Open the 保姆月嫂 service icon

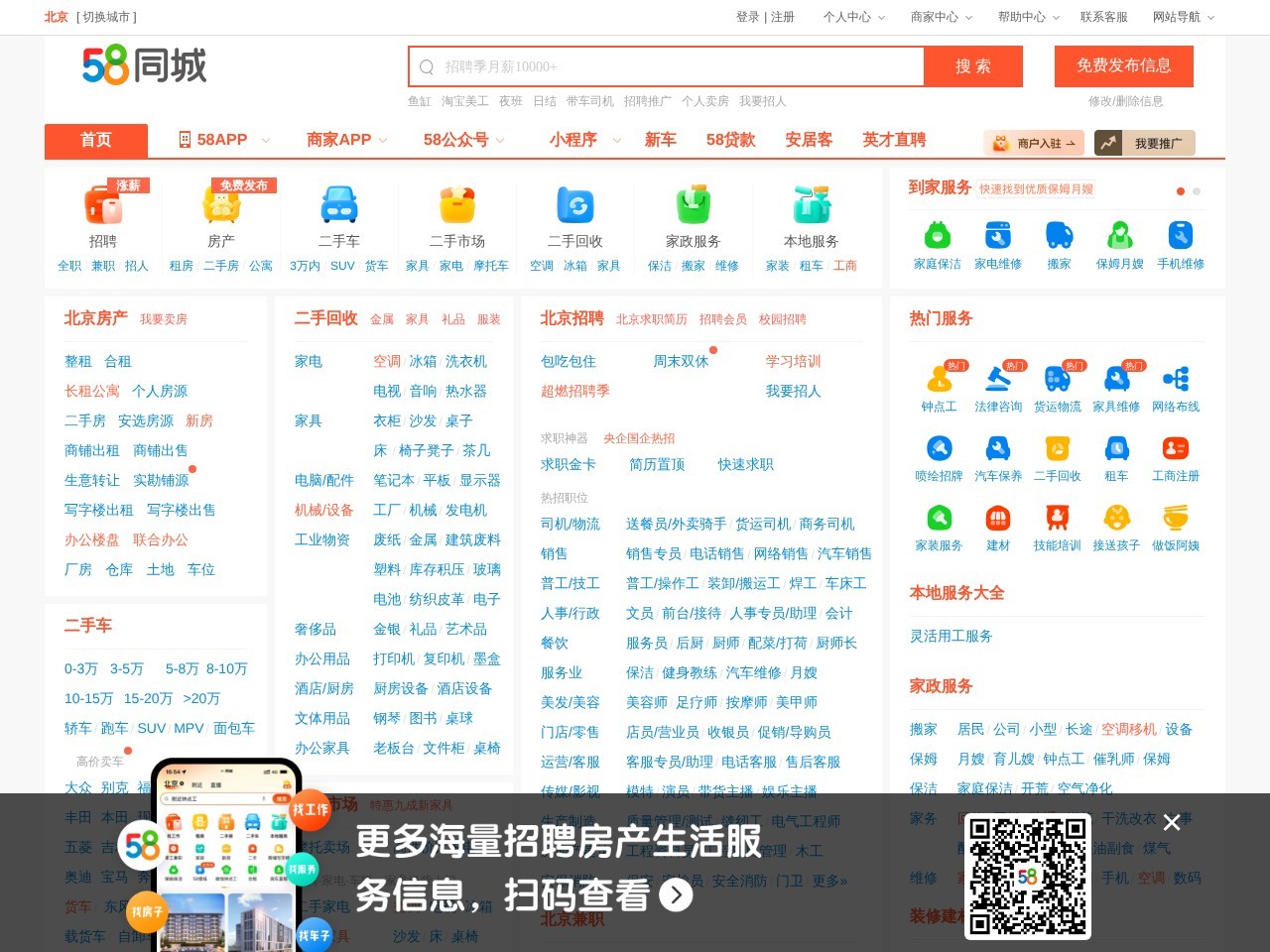tap(1119, 235)
